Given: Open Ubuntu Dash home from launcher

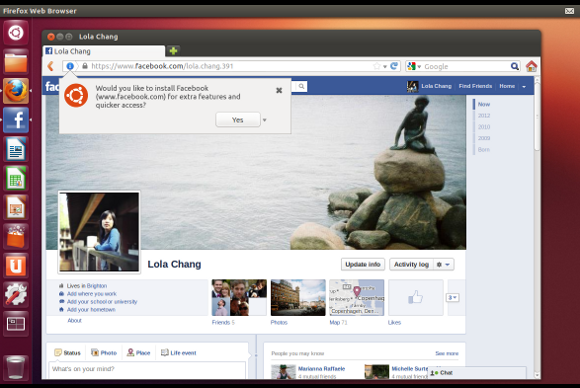Looking at the screenshot, I should click(x=16, y=33).
